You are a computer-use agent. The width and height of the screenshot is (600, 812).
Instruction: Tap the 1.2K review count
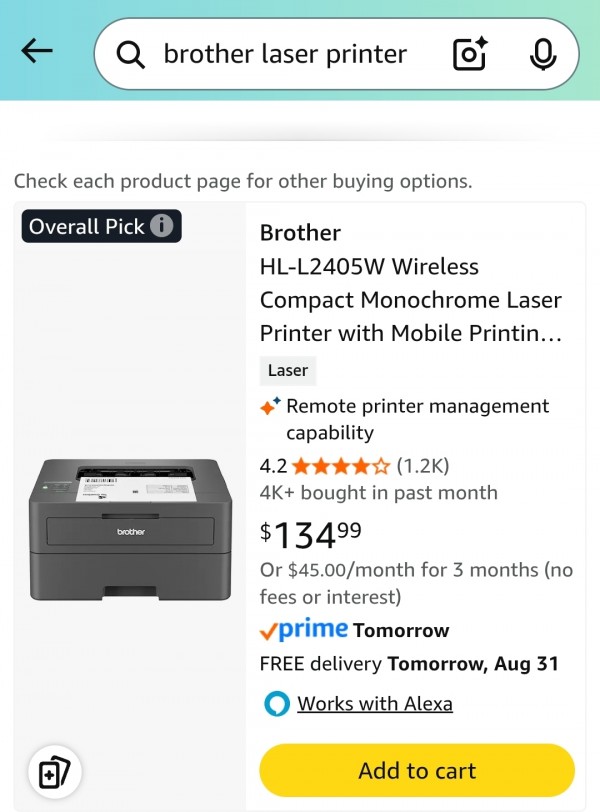pos(423,466)
